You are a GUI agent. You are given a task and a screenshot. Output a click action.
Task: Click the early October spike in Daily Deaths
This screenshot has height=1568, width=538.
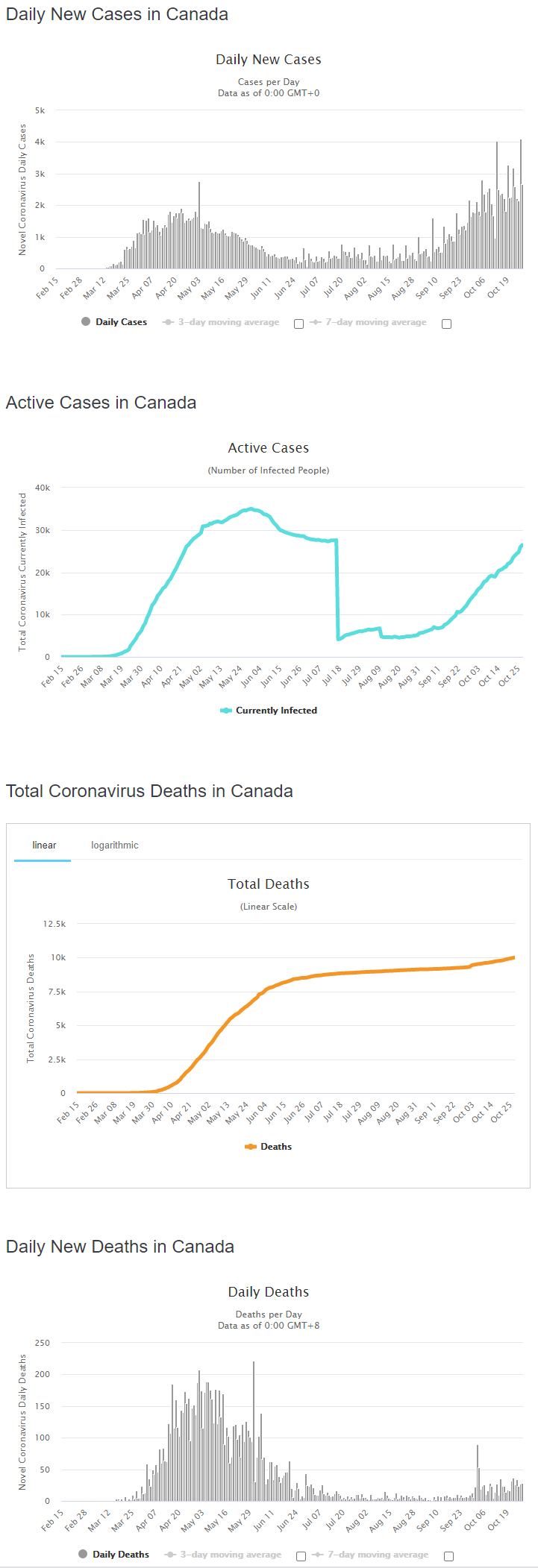tap(478, 1473)
